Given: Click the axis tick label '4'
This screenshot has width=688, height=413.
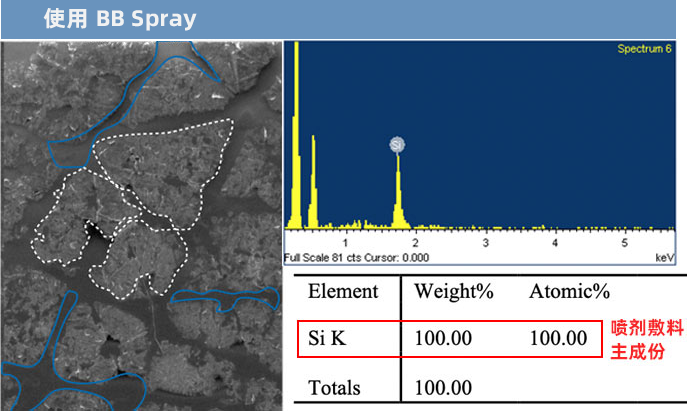Looking at the screenshot, I should [555, 243].
